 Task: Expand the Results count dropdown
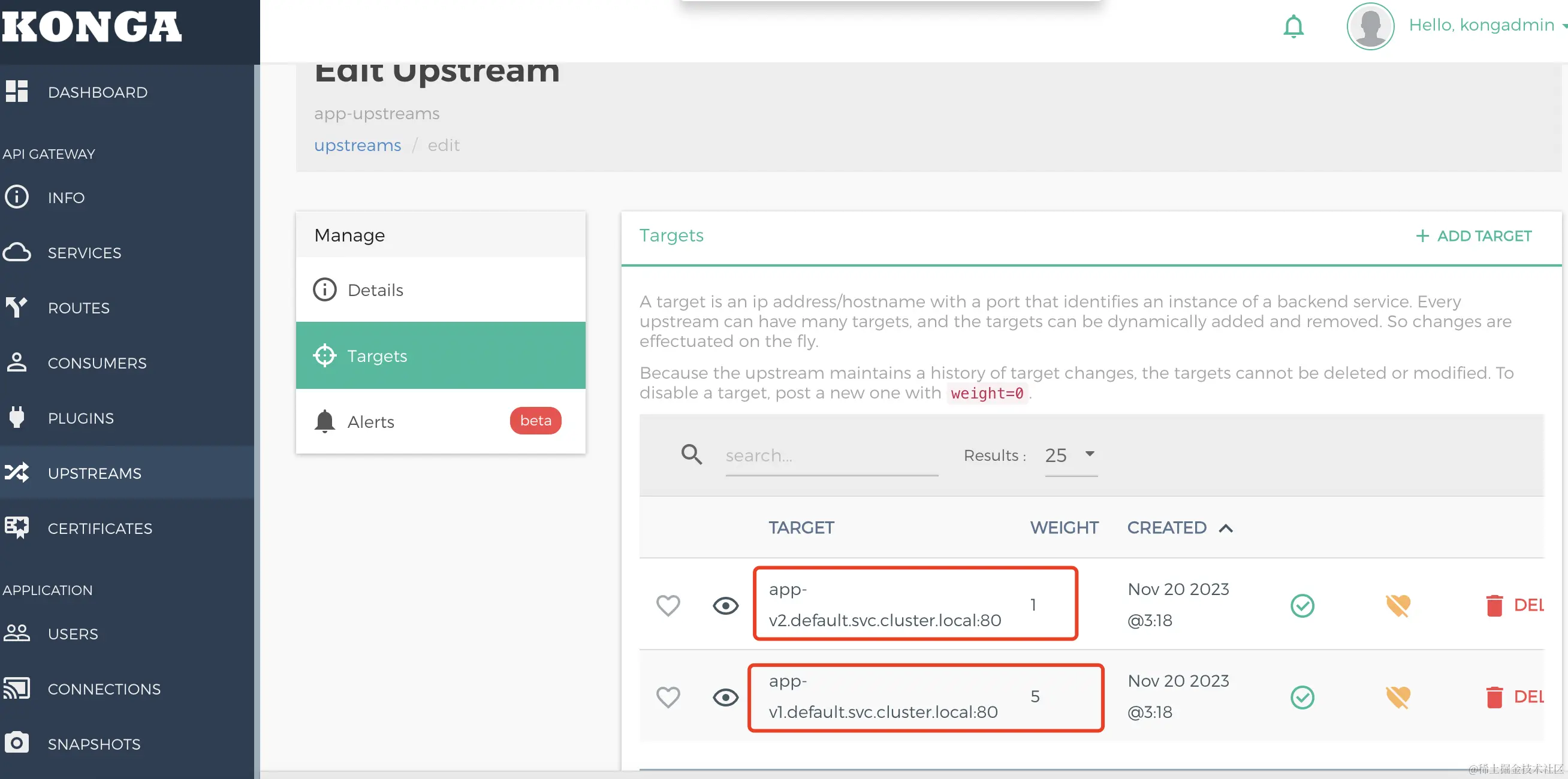(1071, 455)
